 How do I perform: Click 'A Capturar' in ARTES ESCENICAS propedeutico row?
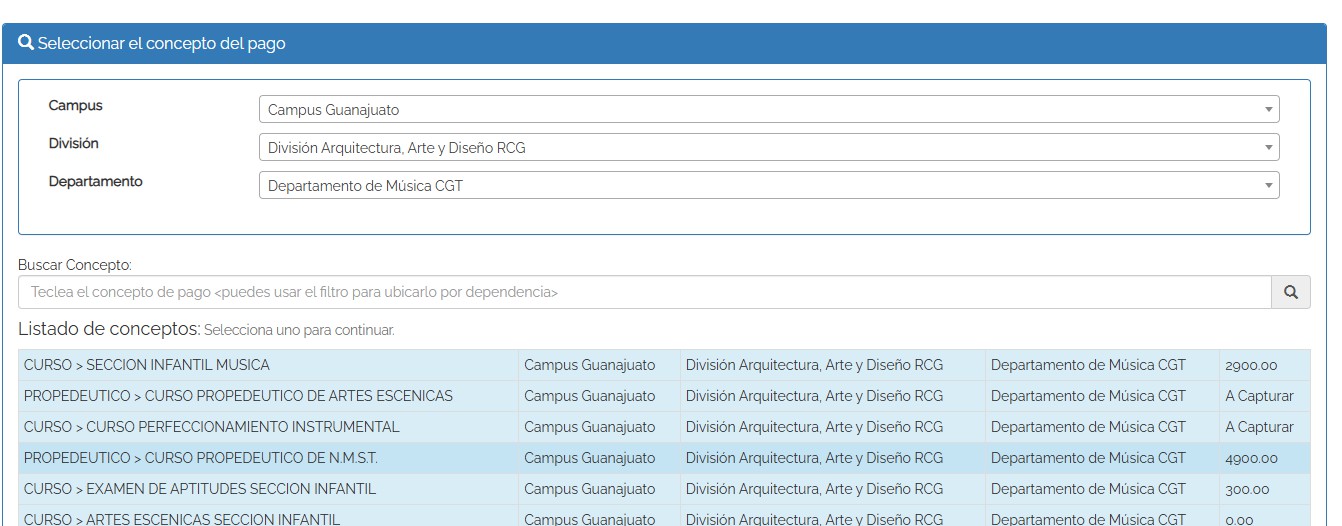1259,396
